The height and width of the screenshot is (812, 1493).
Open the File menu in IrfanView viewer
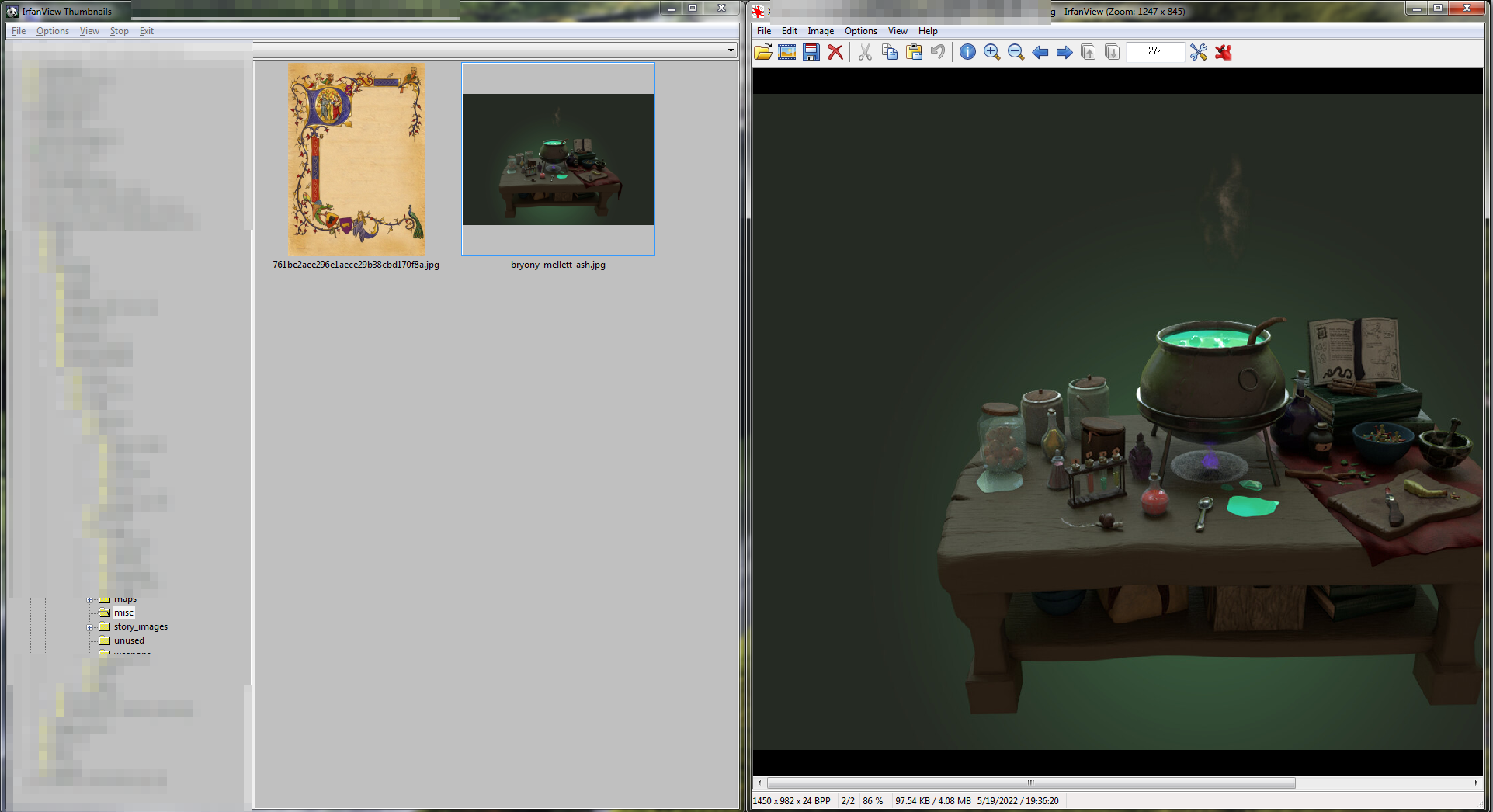pos(764,31)
